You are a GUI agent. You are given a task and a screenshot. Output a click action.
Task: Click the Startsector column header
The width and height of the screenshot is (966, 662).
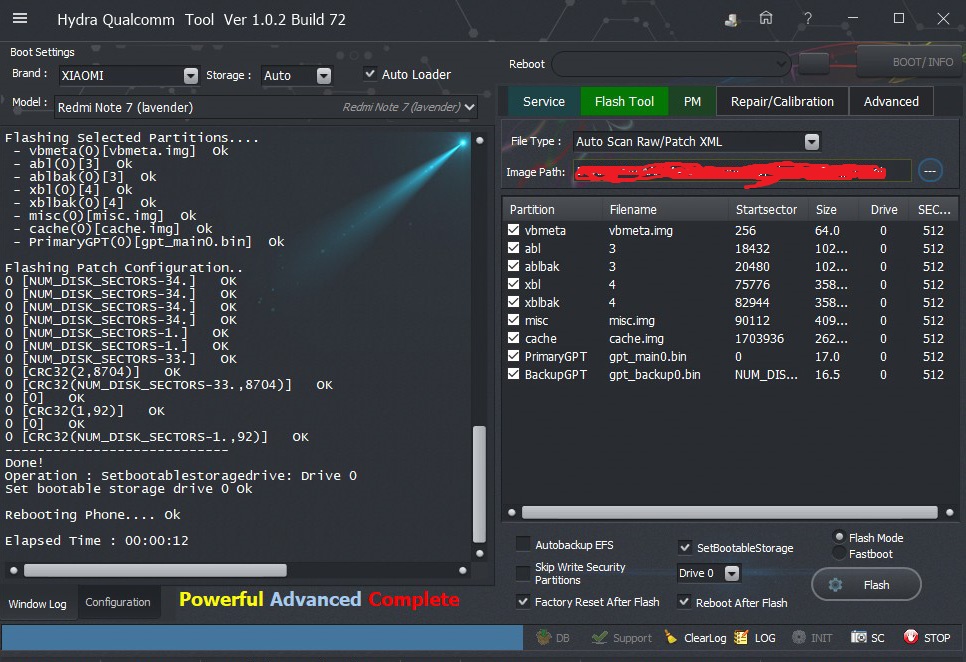click(766, 209)
